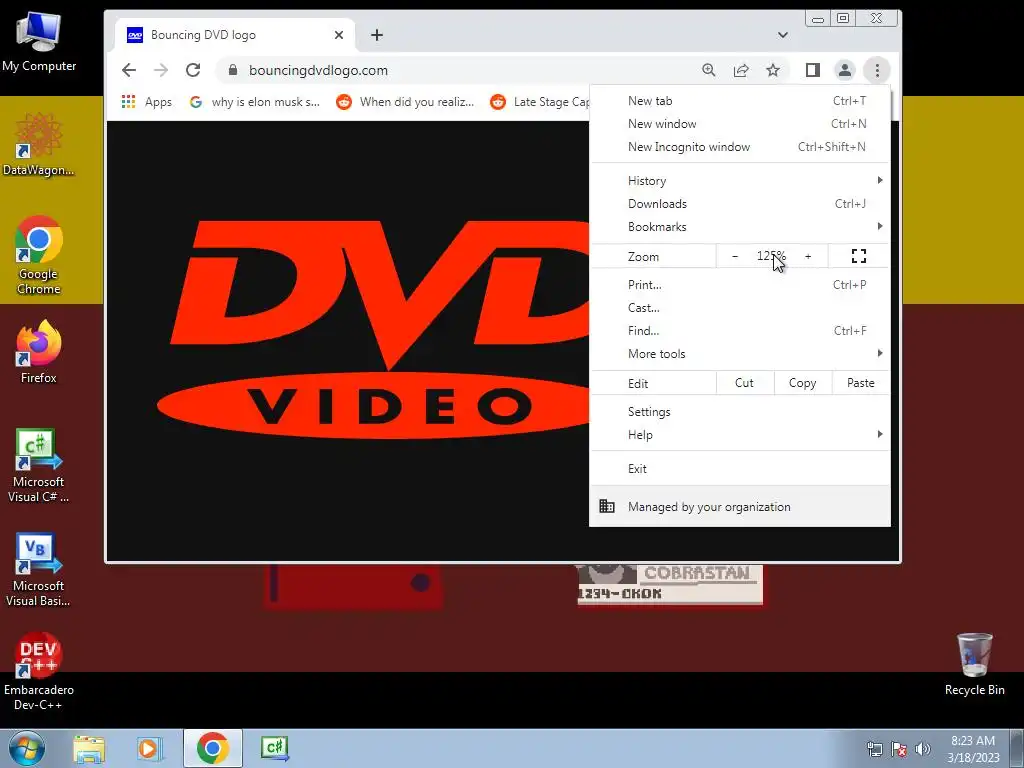Bookmark this page with the star icon

pos(773,70)
